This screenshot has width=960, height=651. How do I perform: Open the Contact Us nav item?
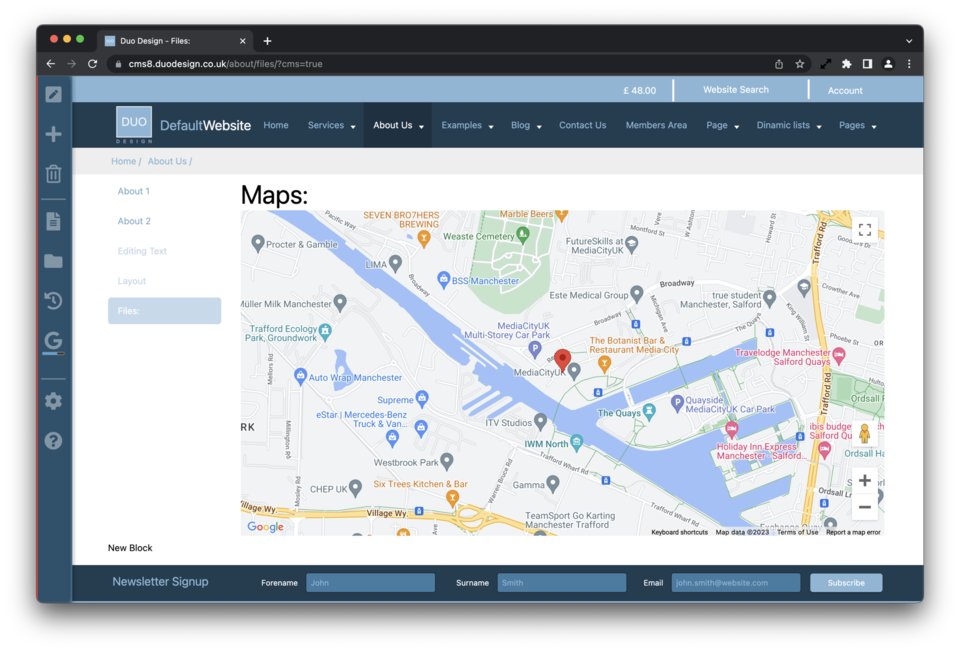point(582,125)
